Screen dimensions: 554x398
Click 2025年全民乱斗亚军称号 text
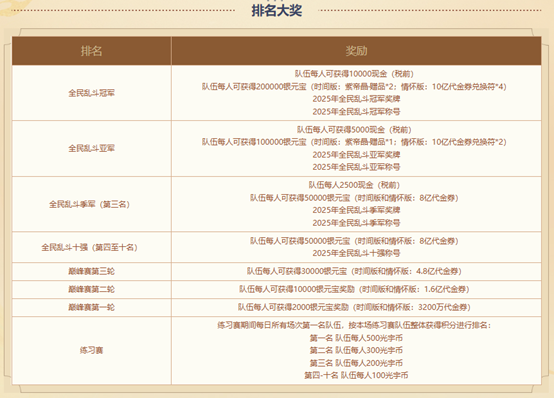coord(356,167)
